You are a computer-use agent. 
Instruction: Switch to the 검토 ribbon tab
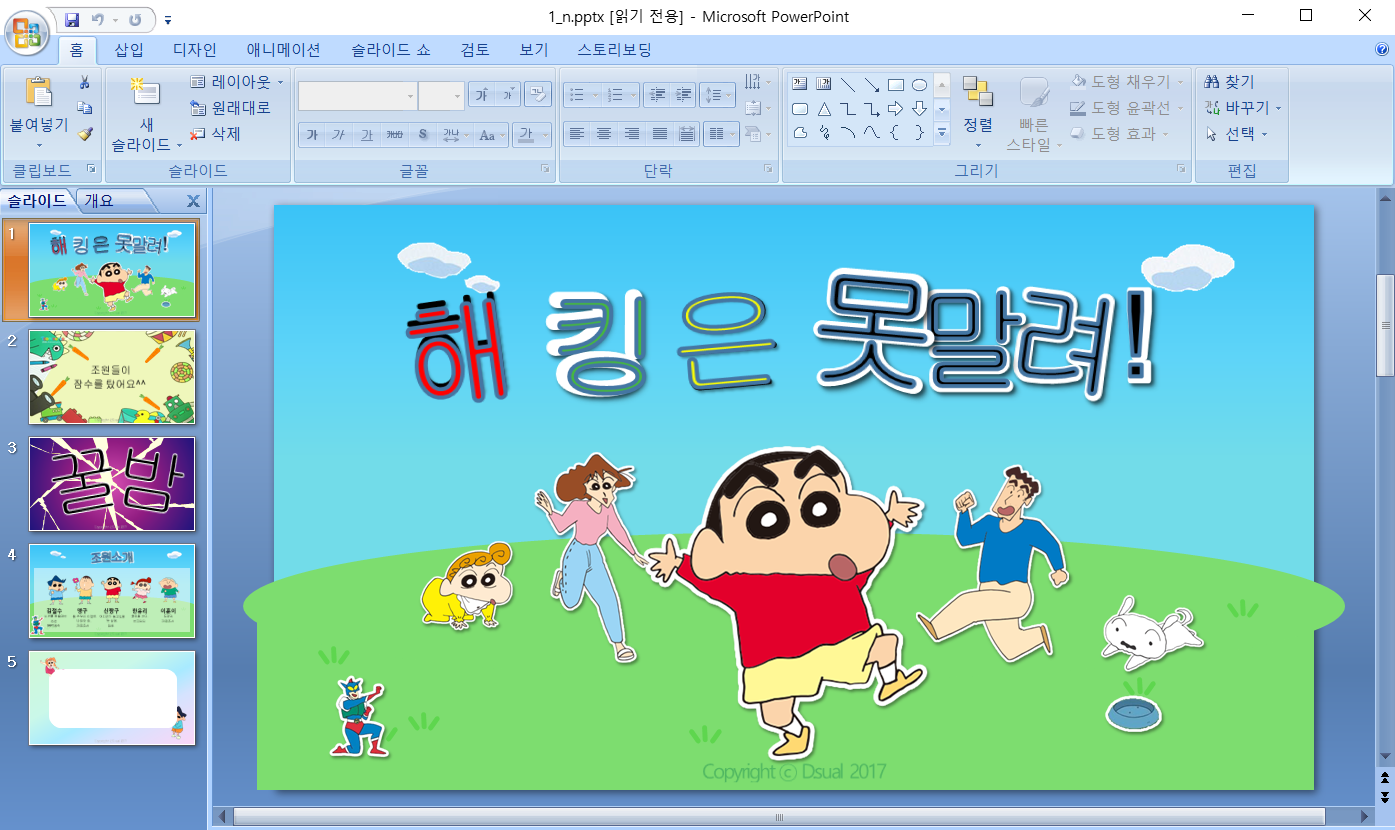475,50
